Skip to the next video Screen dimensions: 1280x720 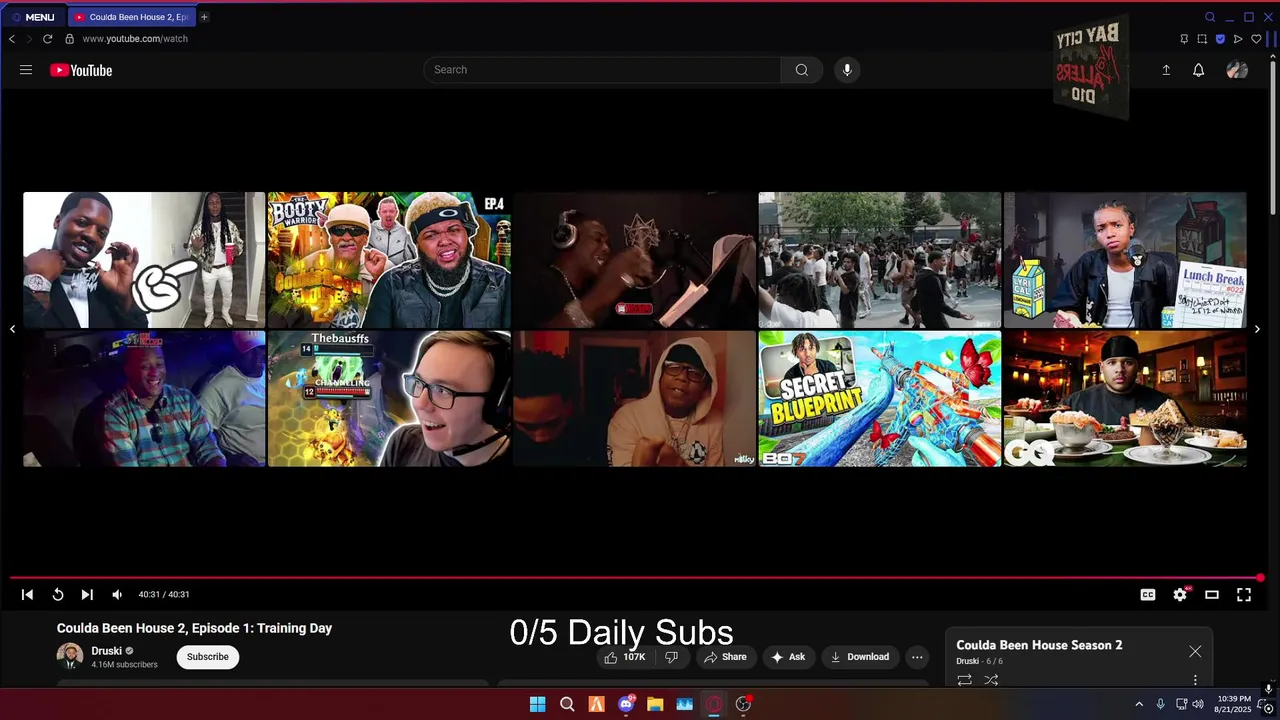coord(87,595)
